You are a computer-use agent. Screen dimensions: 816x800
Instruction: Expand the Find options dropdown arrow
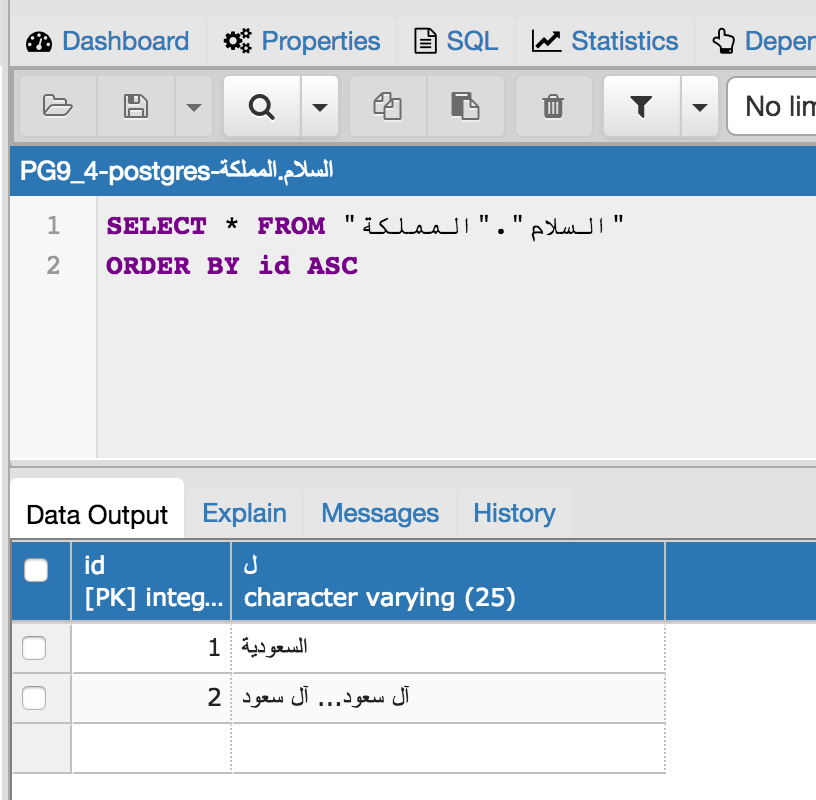[x=319, y=107]
